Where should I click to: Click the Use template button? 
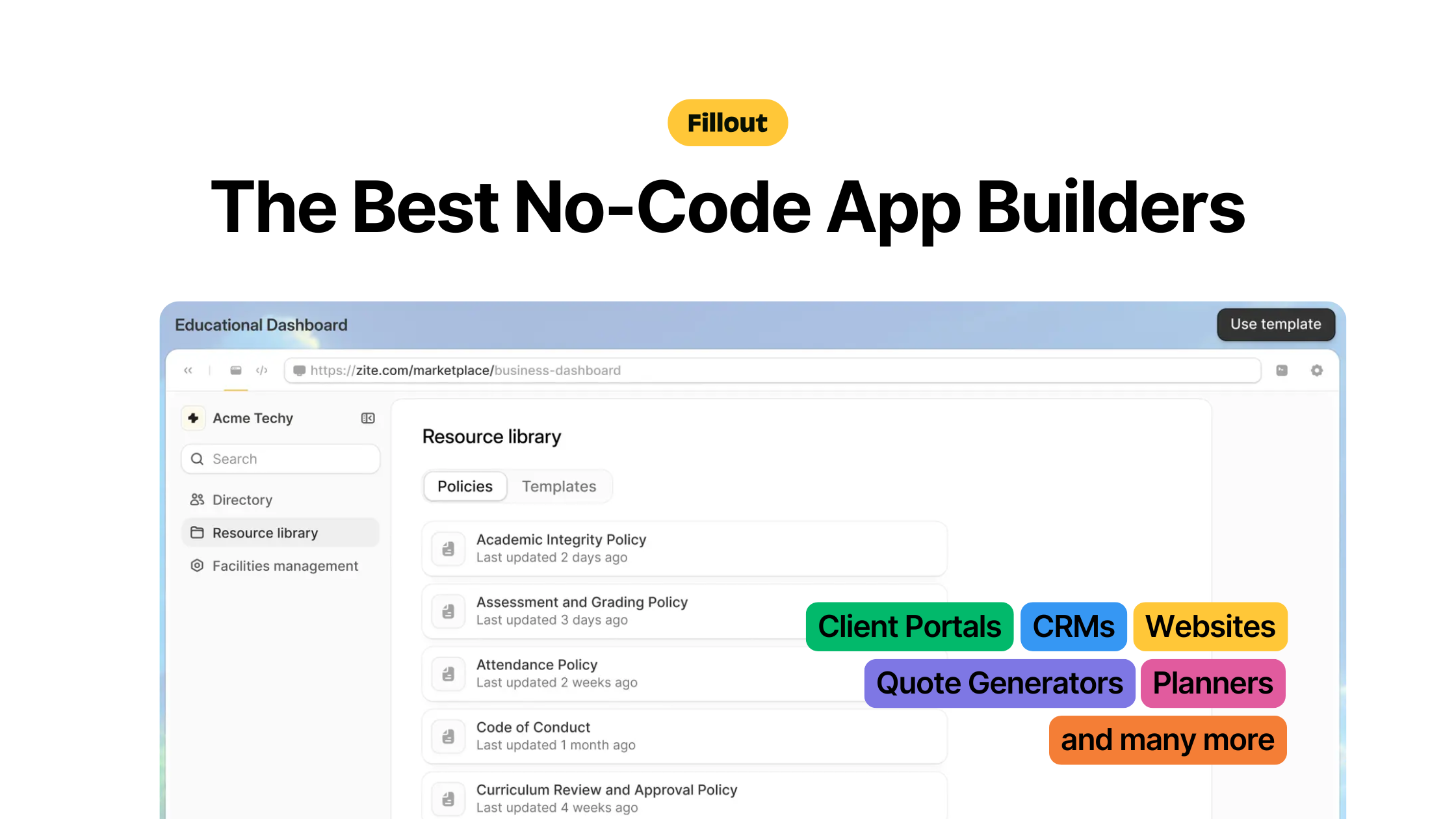(1276, 324)
